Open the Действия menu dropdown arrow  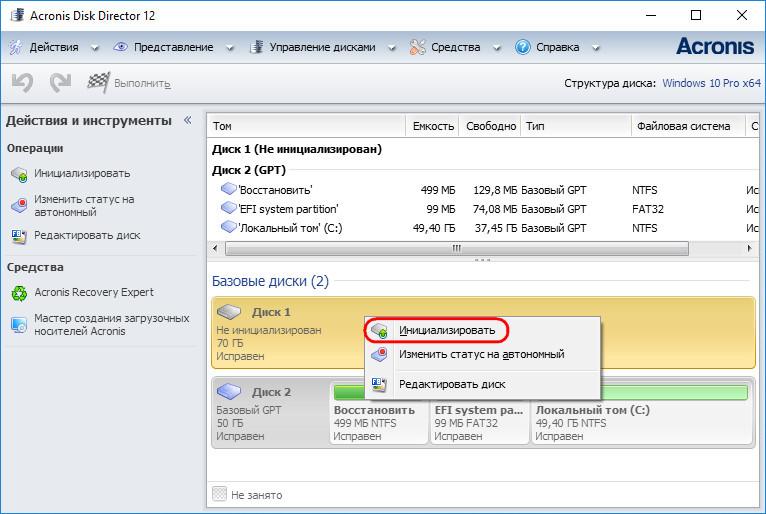pos(95,48)
